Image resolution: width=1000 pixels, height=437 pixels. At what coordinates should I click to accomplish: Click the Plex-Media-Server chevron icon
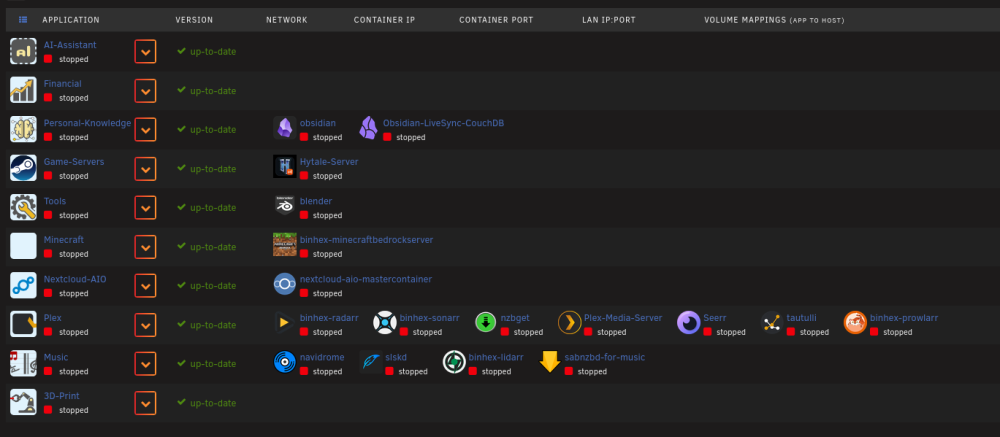pyautogui.click(x=570, y=323)
